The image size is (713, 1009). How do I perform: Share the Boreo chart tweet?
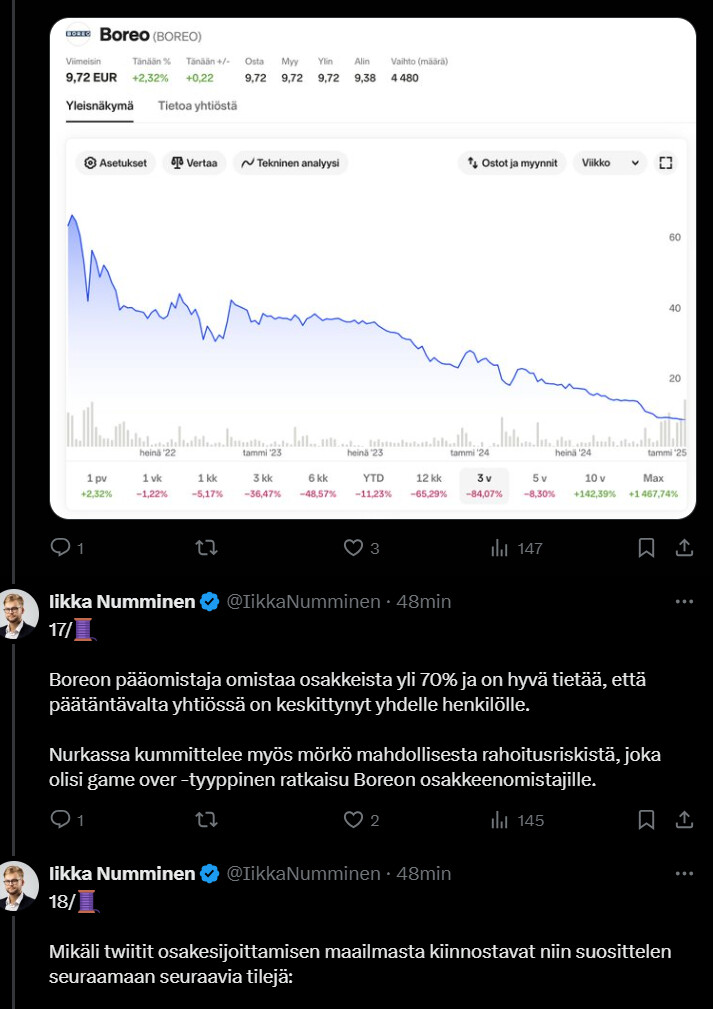tap(685, 548)
